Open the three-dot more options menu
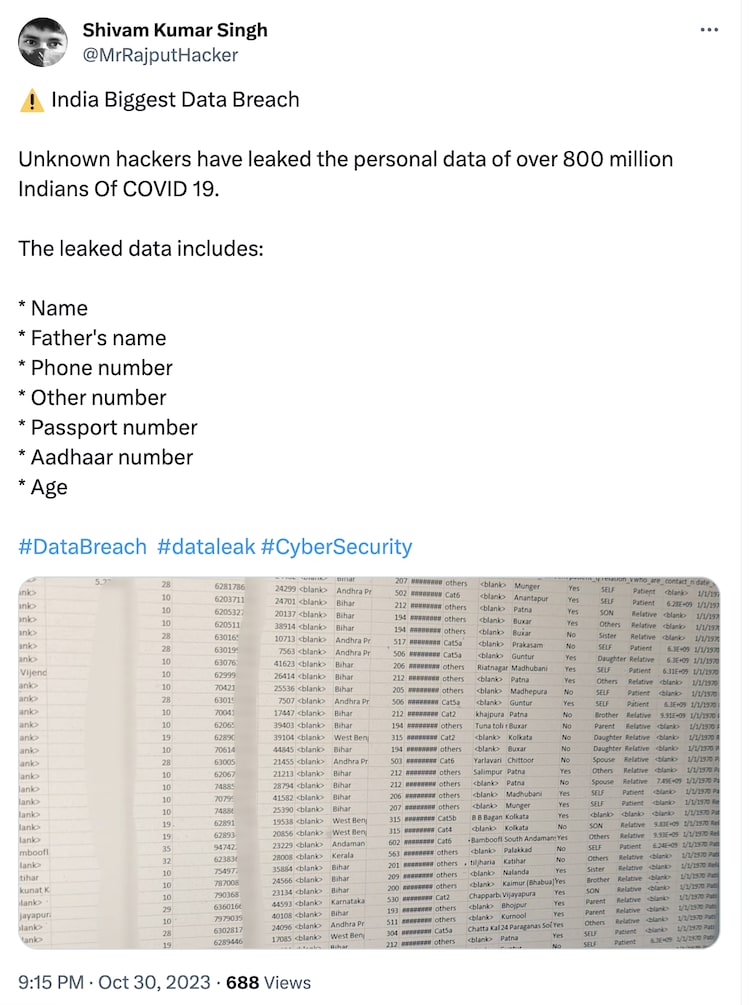 pyautogui.click(x=709, y=30)
